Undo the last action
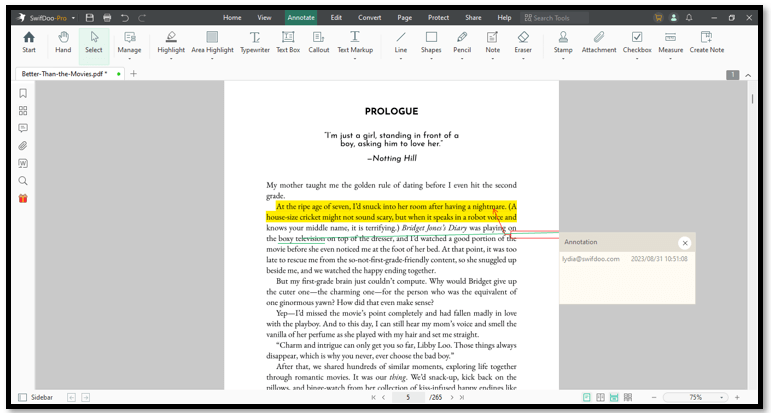771x413 pixels. (x=125, y=18)
